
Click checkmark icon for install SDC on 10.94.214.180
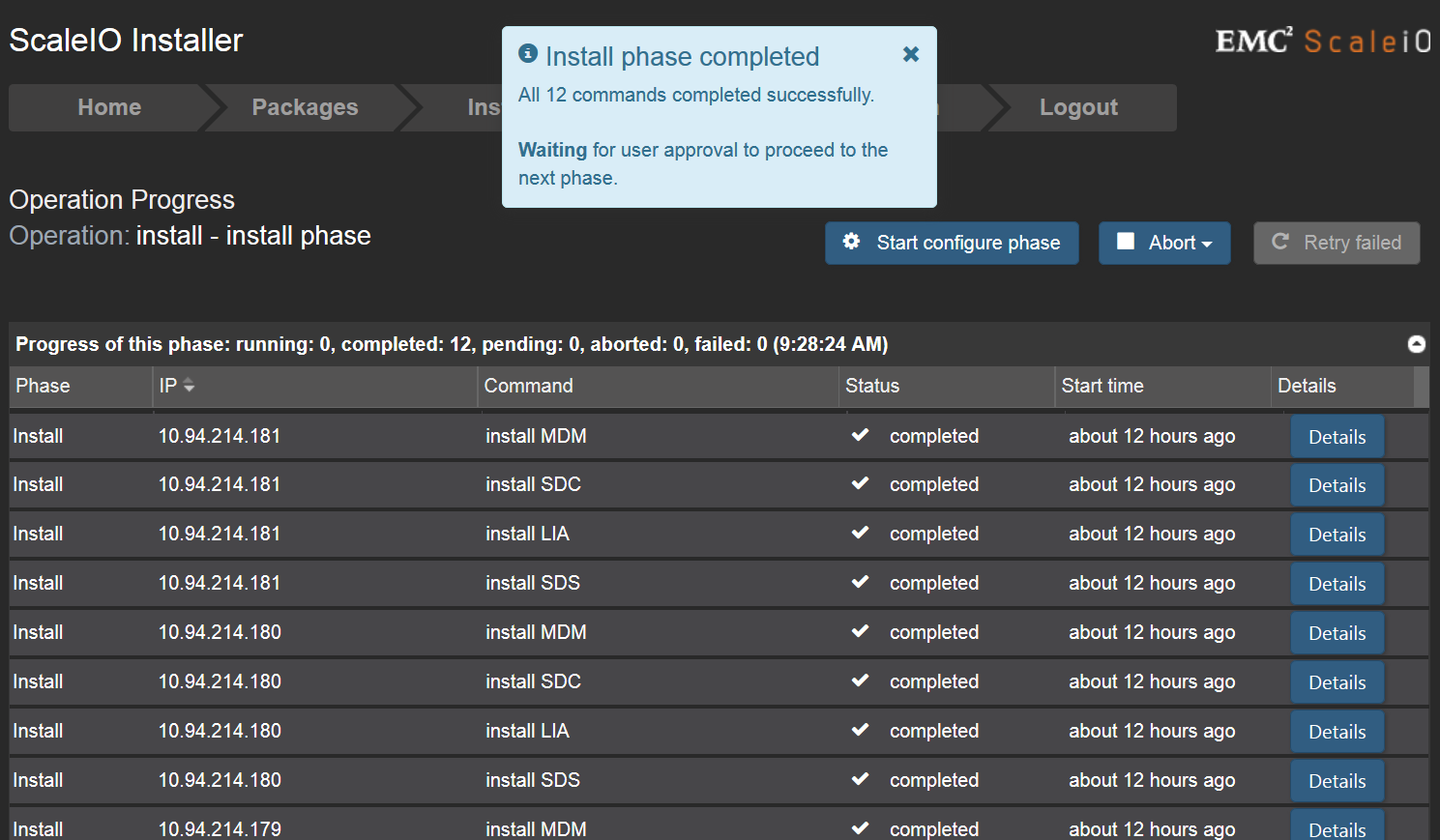(x=860, y=681)
